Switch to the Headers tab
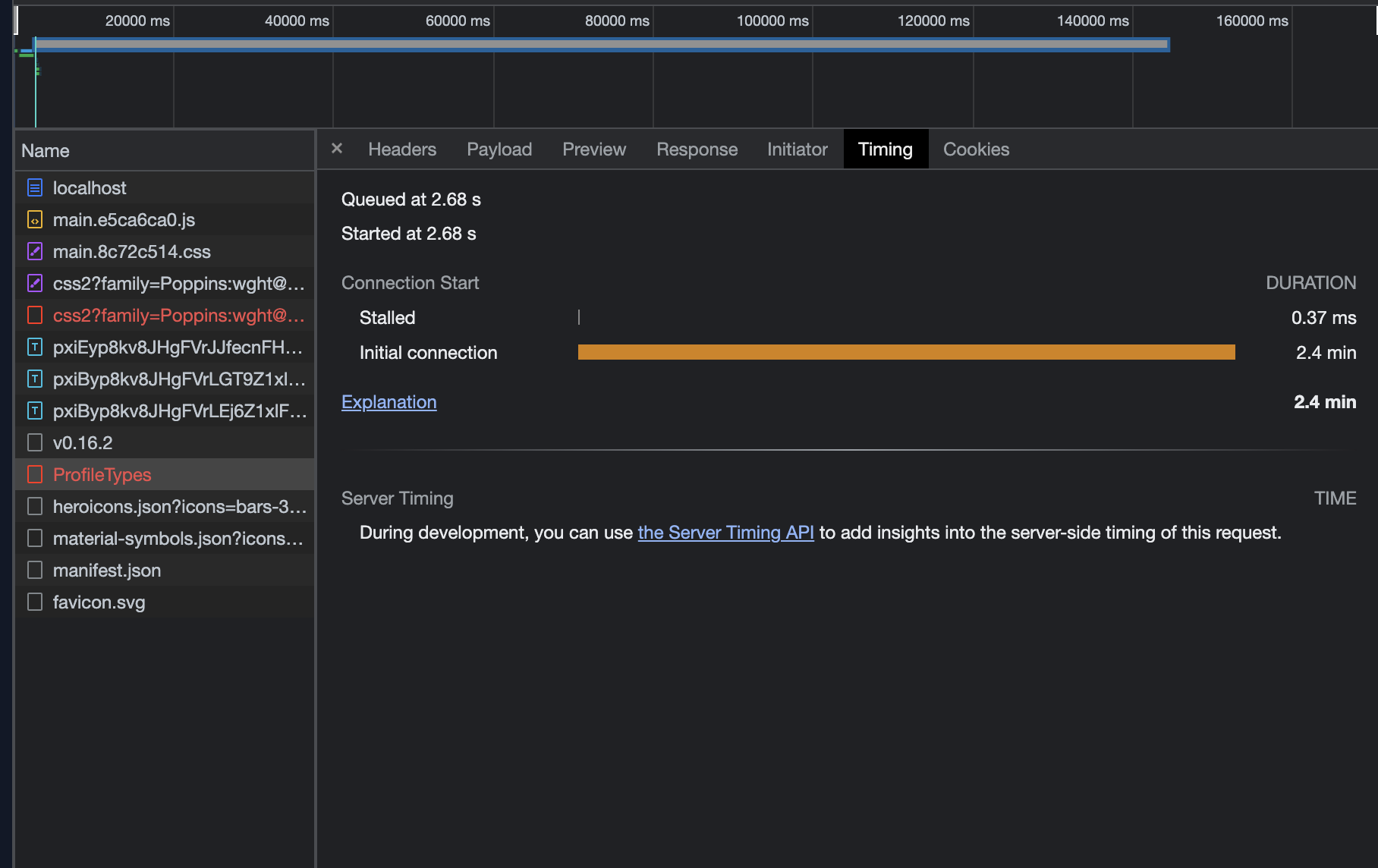The width and height of the screenshot is (1378, 868). [x=401, y=149]
